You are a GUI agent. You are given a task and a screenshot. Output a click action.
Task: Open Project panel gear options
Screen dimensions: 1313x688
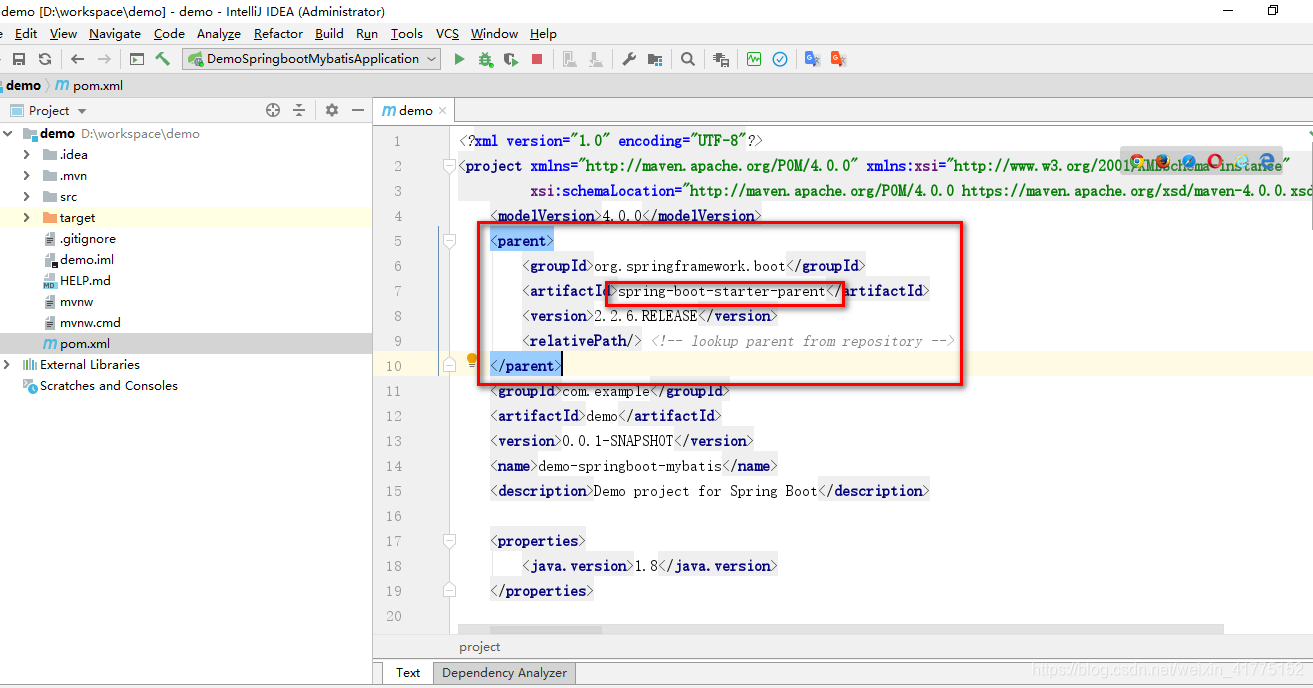pyautogui.click(x=332, y=110)
